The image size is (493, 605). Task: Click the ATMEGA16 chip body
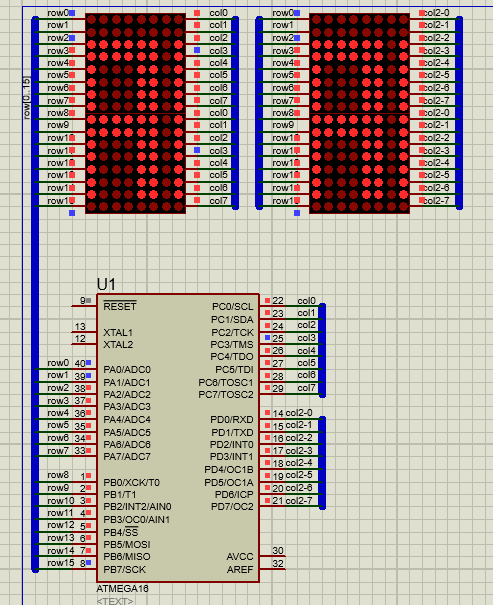click(x=178, y=438)
